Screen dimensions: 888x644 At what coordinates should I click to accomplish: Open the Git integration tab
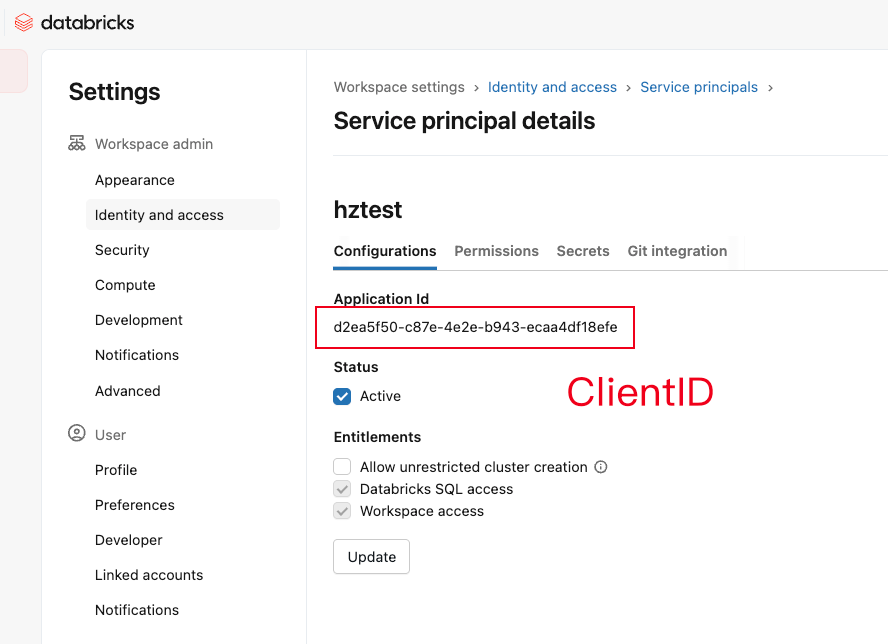677,251
